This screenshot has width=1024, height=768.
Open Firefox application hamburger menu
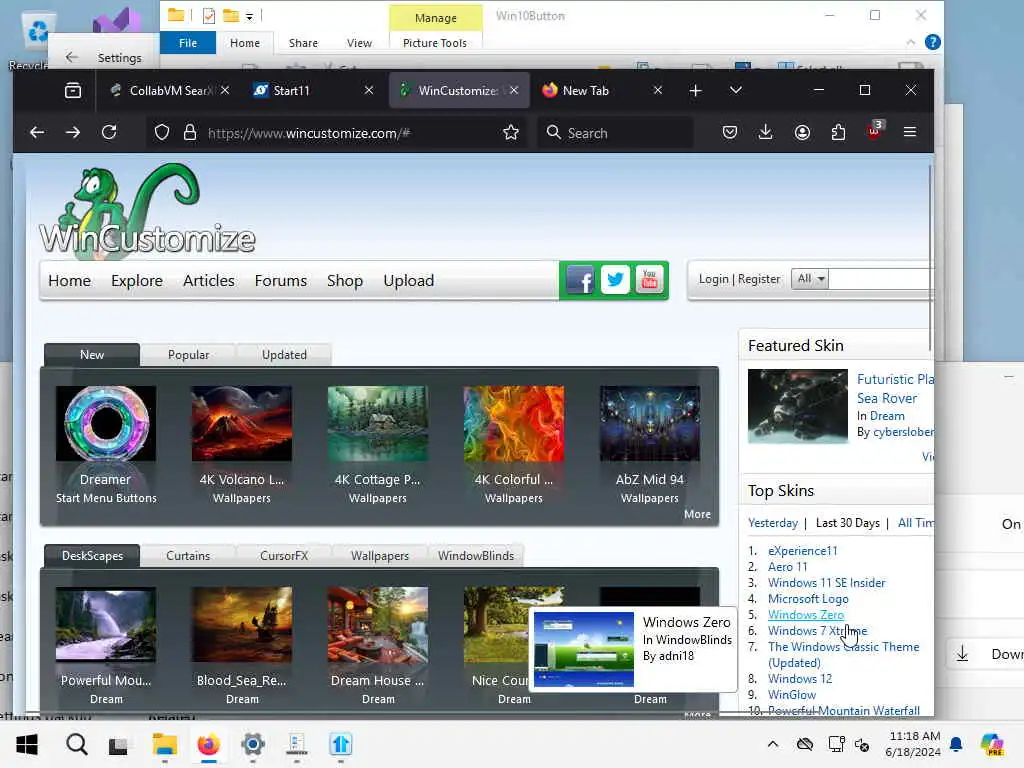910,133
